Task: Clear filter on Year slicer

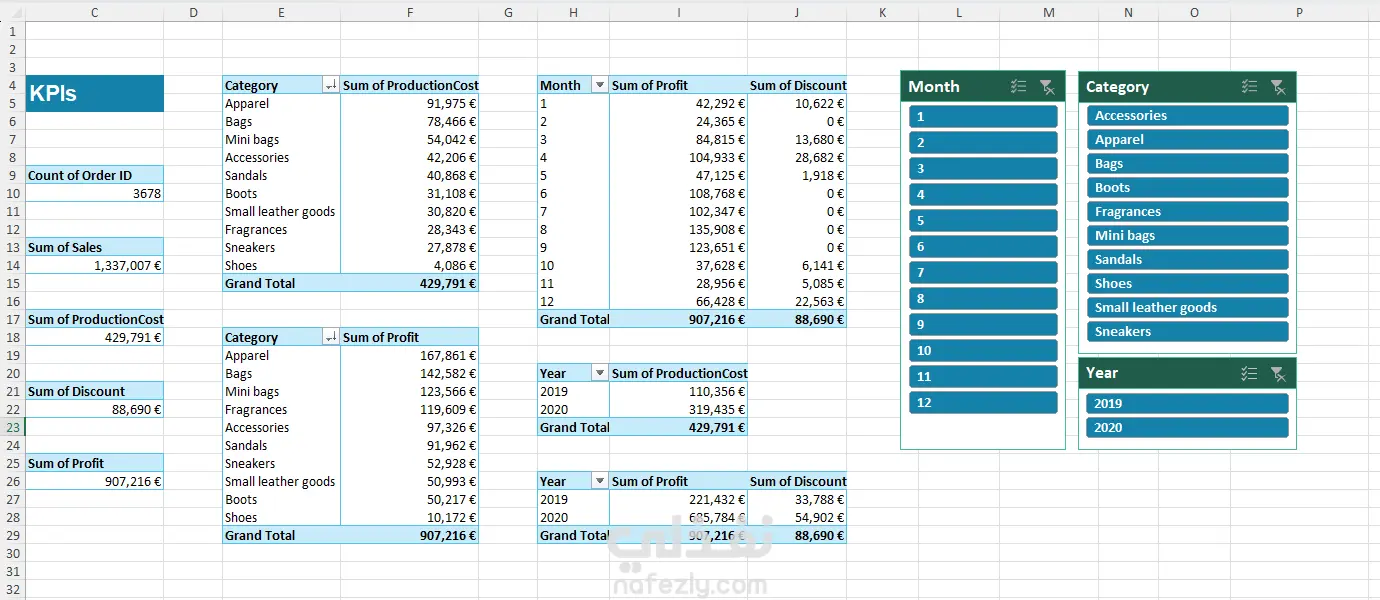Action: [x=1278, y=373]
